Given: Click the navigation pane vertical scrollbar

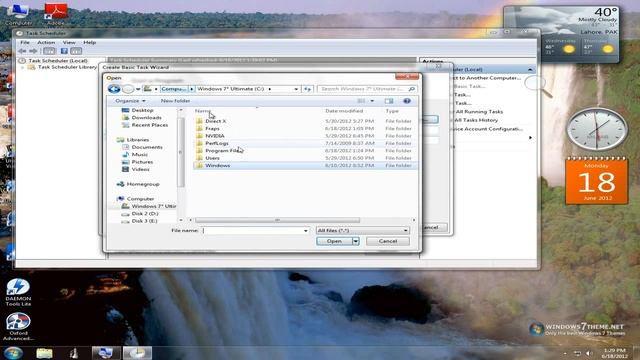Looking at the screenshot, I should point(181,152).
